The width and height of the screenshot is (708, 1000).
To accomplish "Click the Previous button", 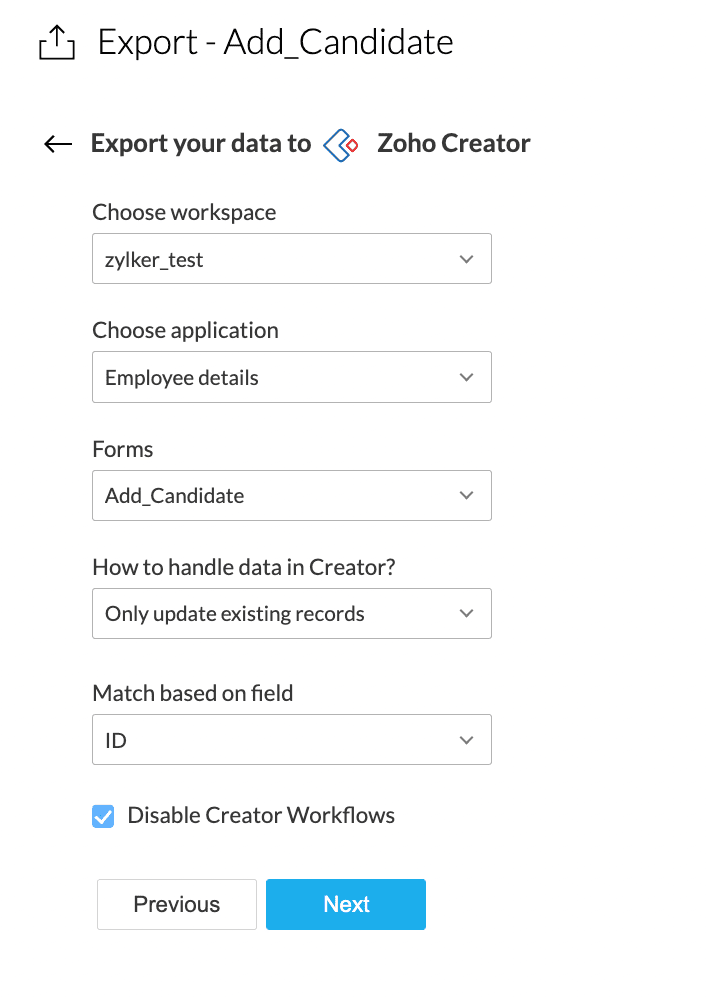I will 177,904.
